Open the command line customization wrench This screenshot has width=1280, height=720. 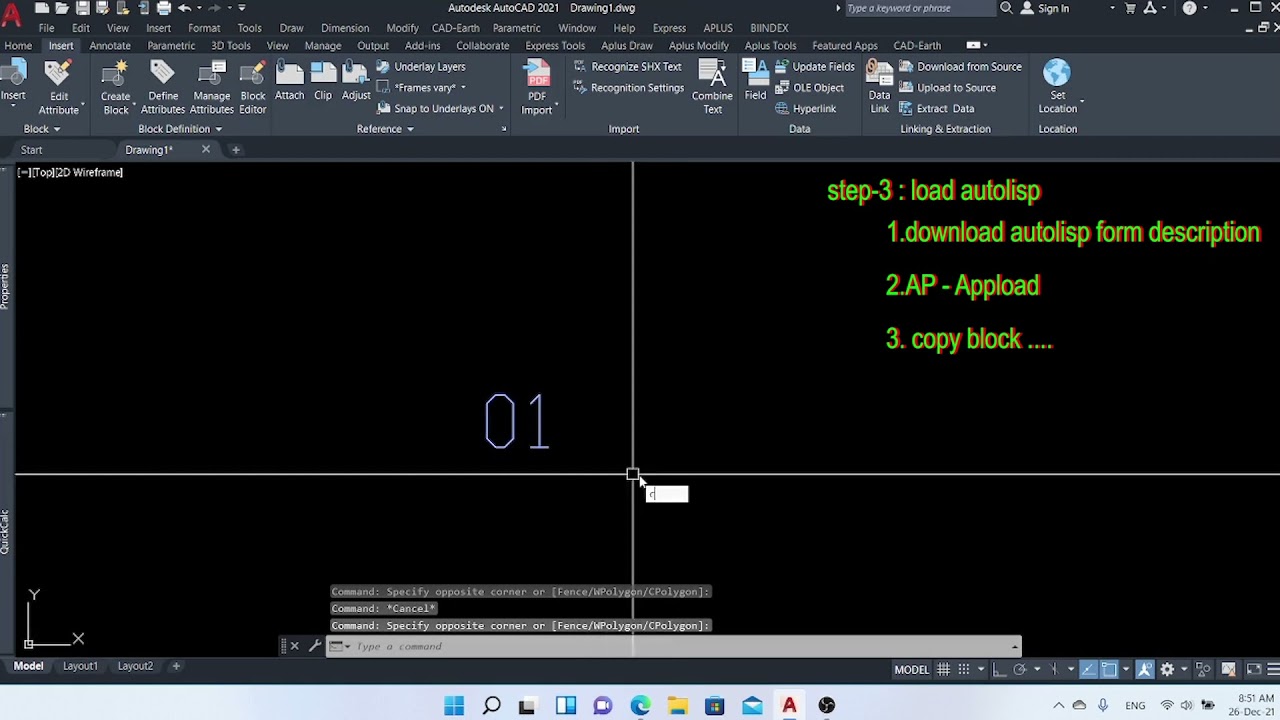(314, 646)
